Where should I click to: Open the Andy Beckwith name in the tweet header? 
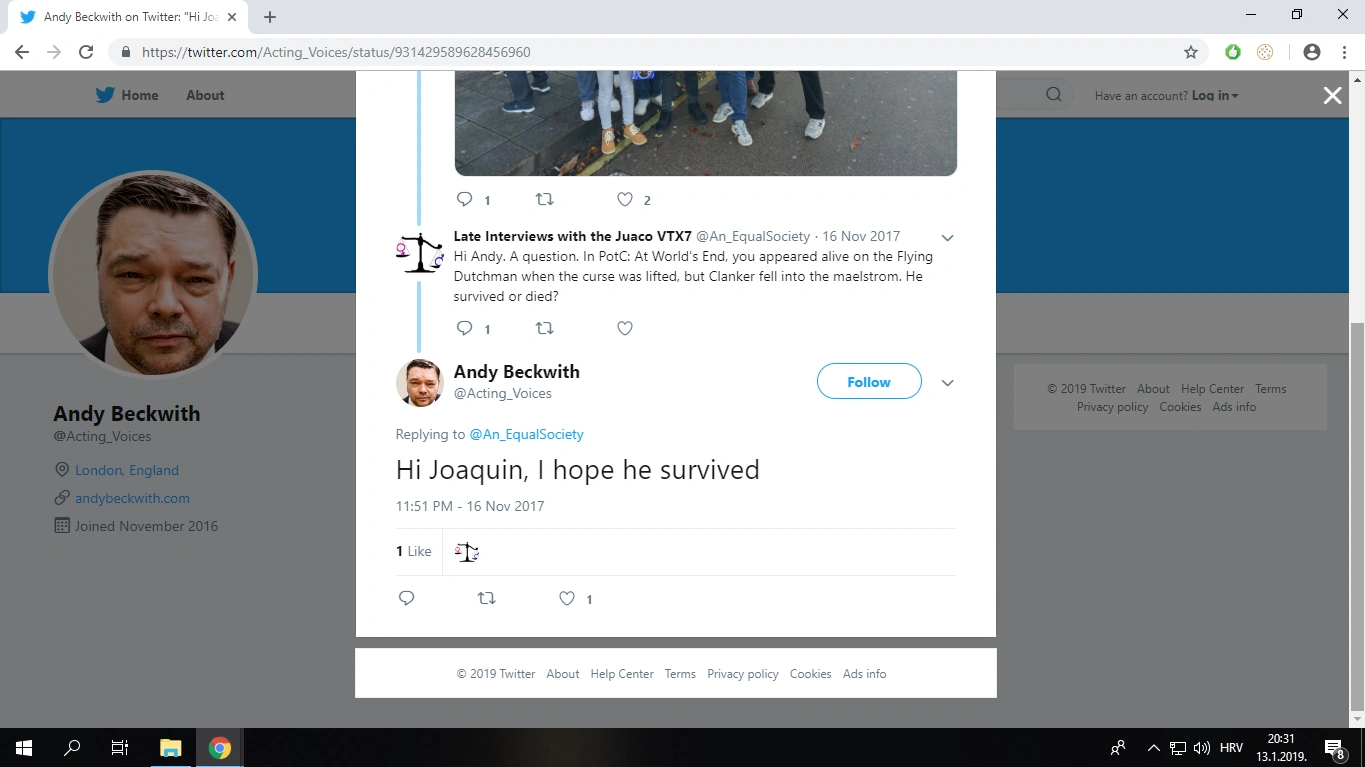click(x=517, y=371)
